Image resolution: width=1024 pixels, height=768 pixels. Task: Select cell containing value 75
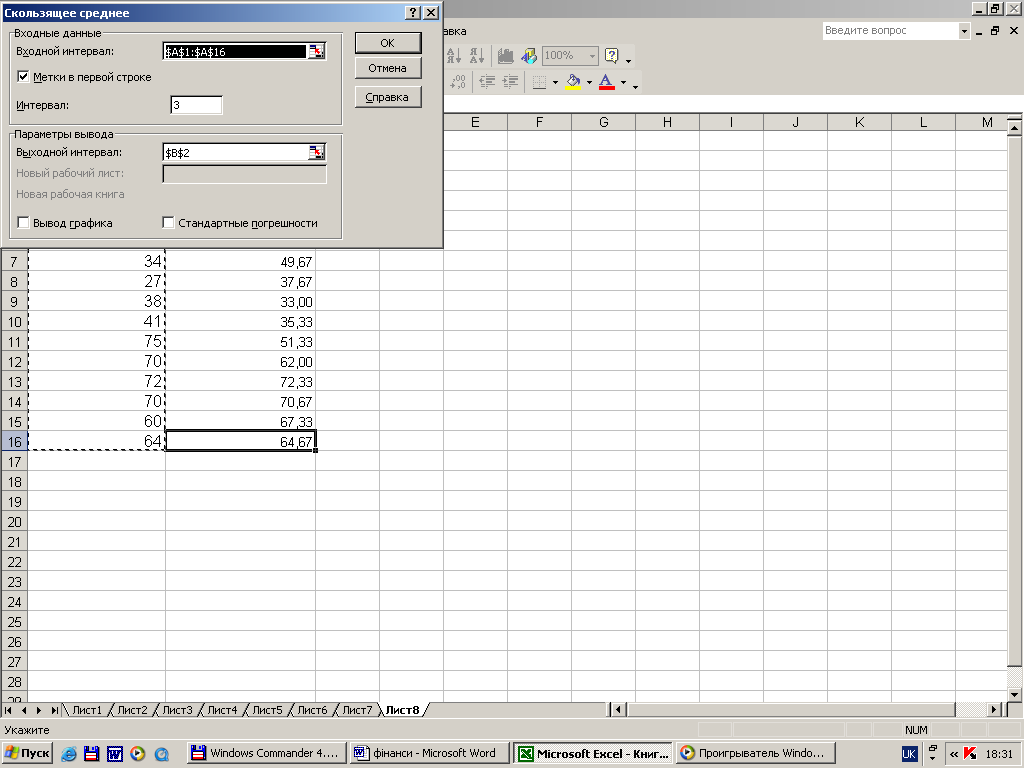tap(97, 342)
